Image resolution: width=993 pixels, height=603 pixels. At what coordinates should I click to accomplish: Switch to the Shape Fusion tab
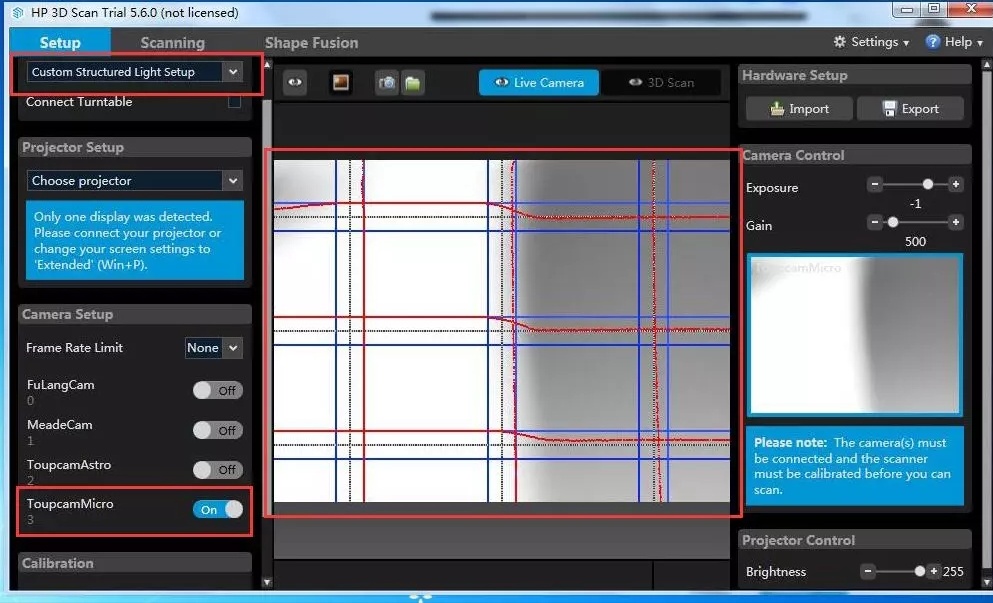pyautogui.click(x=311, y=43)
